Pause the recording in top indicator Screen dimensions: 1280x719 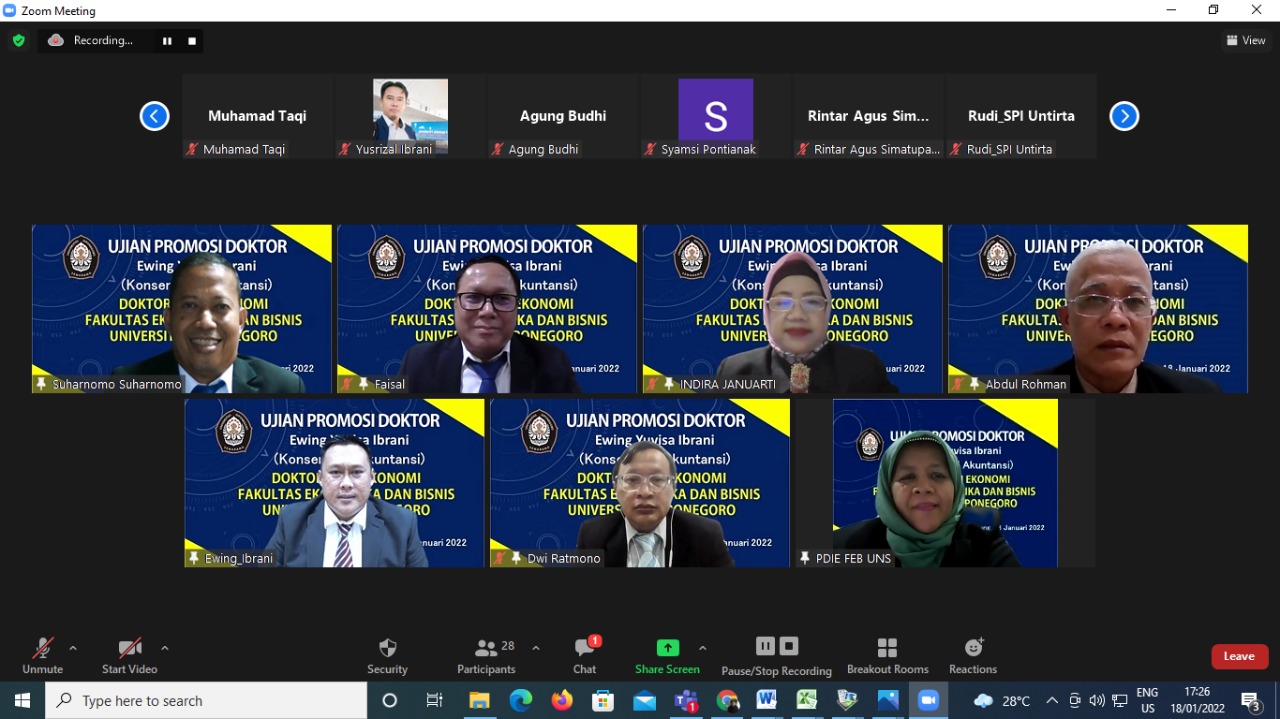point(167,41)
